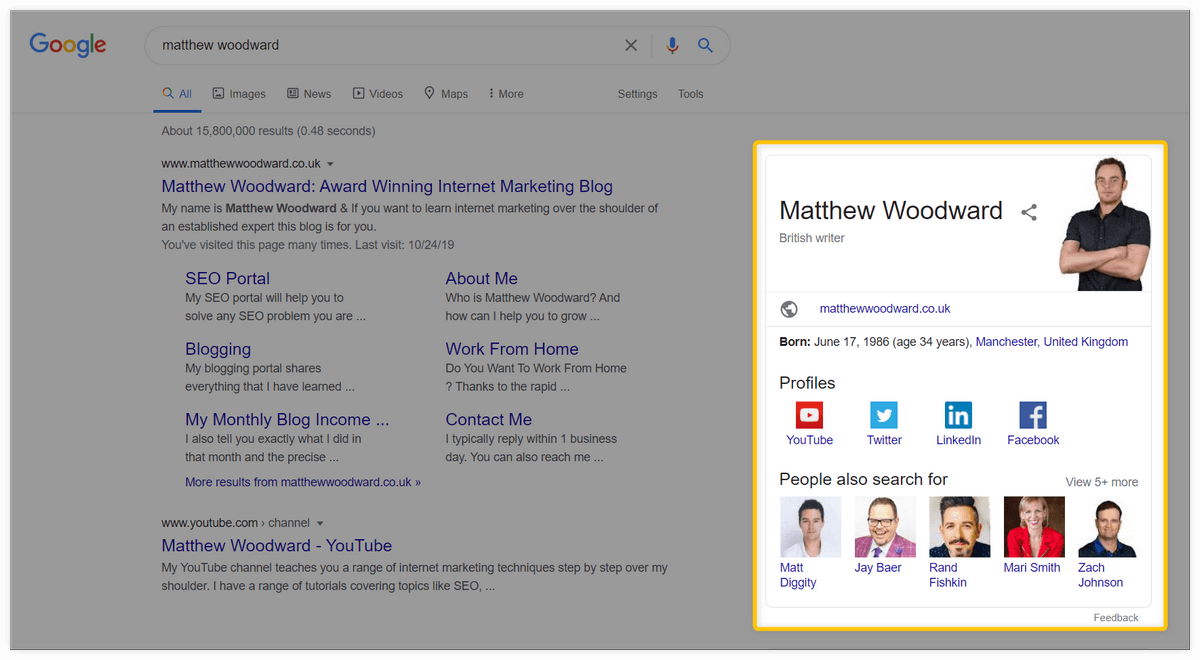1200x660 pixels.
Task: Switch to the Videos tab
Action: (x=377, y=94)
